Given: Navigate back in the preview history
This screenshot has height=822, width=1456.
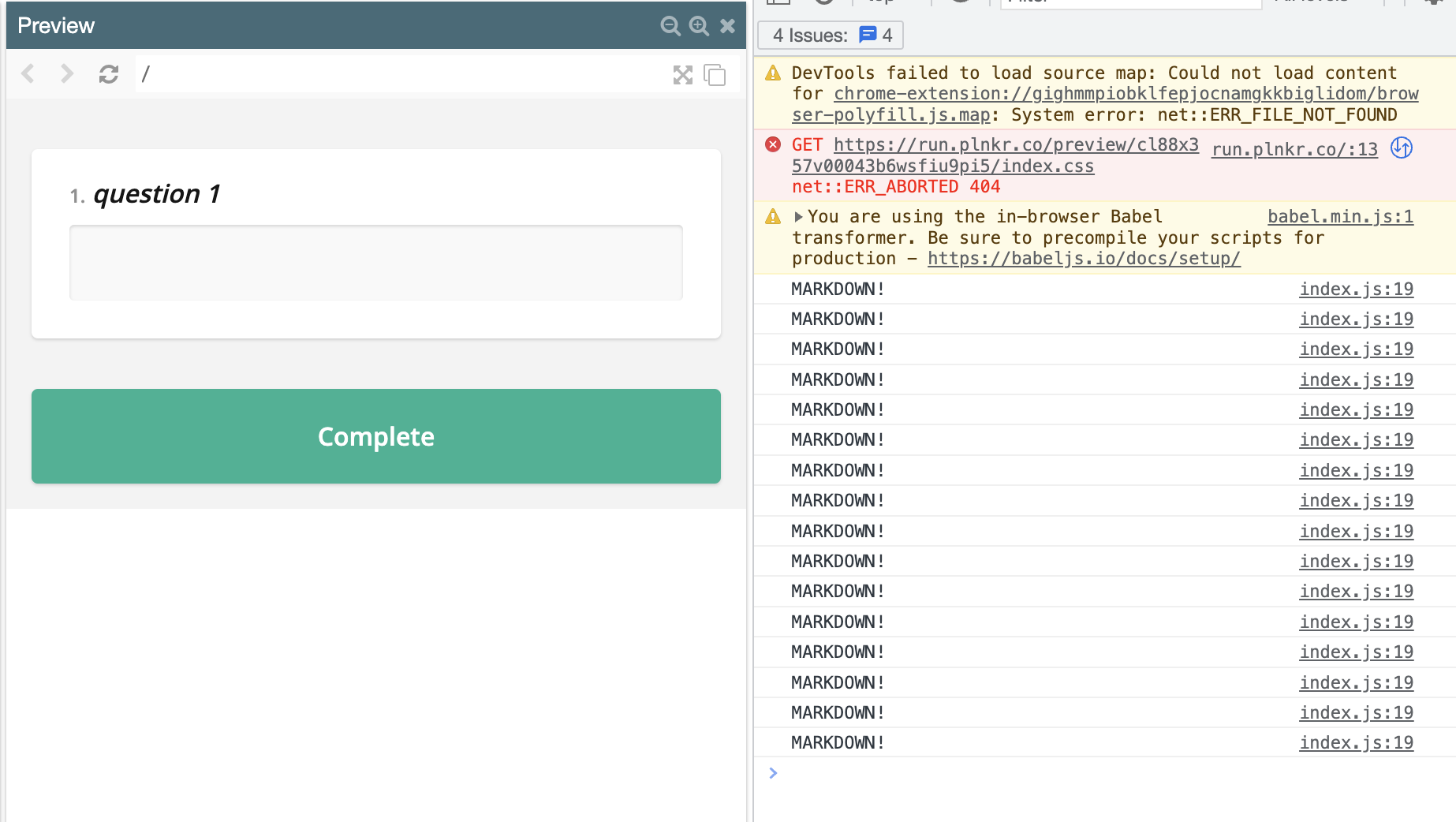Looking at the screenshot, I should (x=28, y=73).
